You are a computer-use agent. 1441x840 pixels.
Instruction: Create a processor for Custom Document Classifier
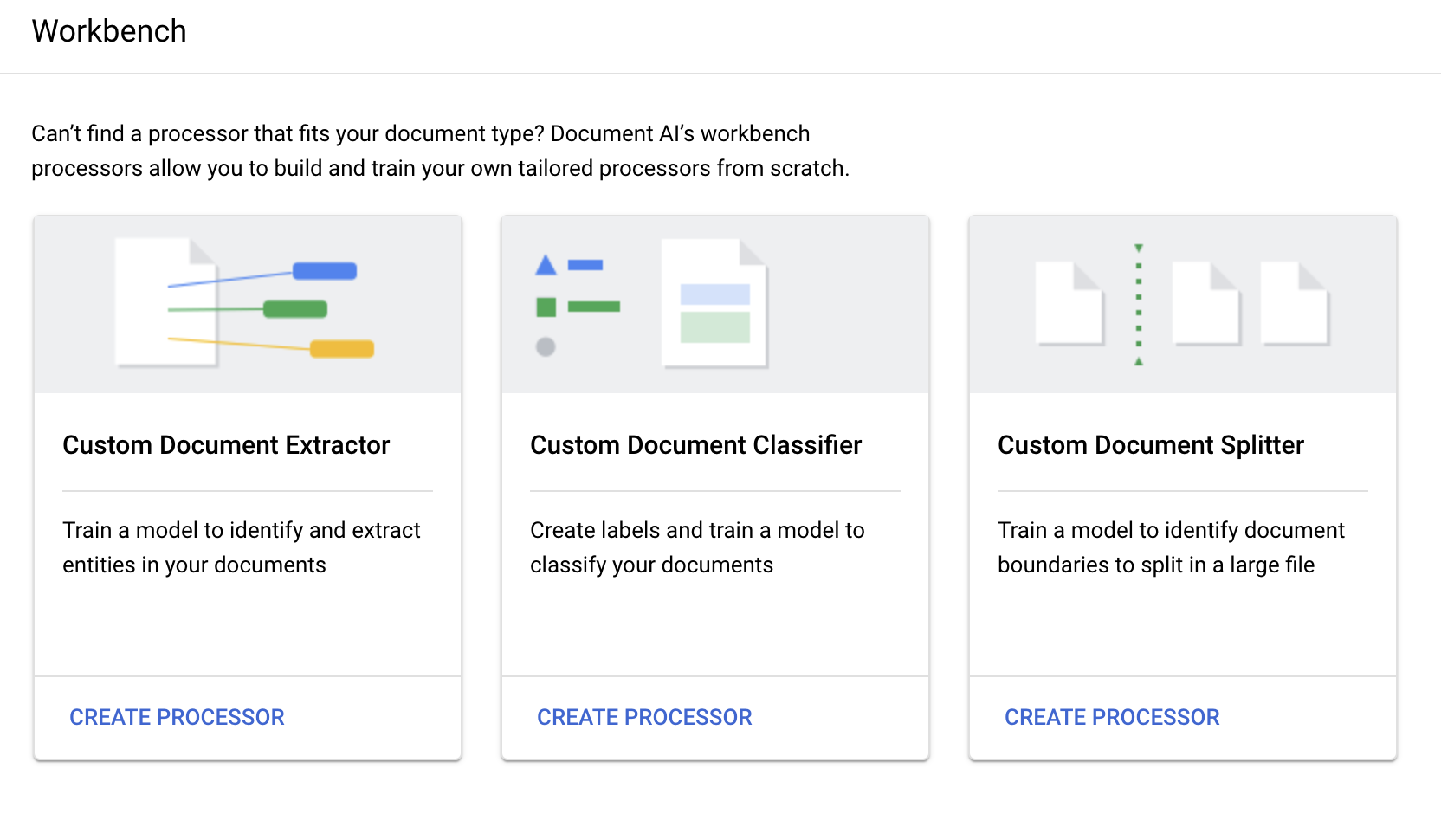click(x=644, y=717)
